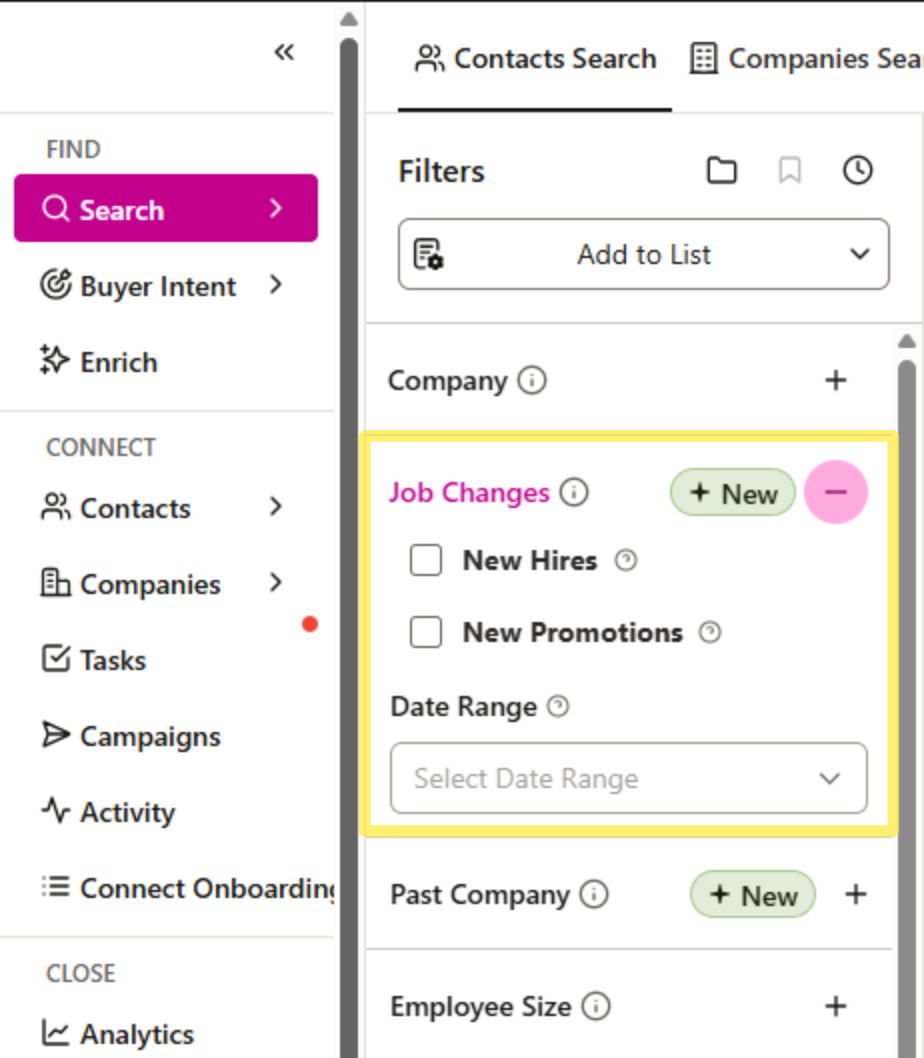The height and width of the screenshot is (1058, 924).
Task: Check the New Hires checkbox
Action: tap(426, 560)
